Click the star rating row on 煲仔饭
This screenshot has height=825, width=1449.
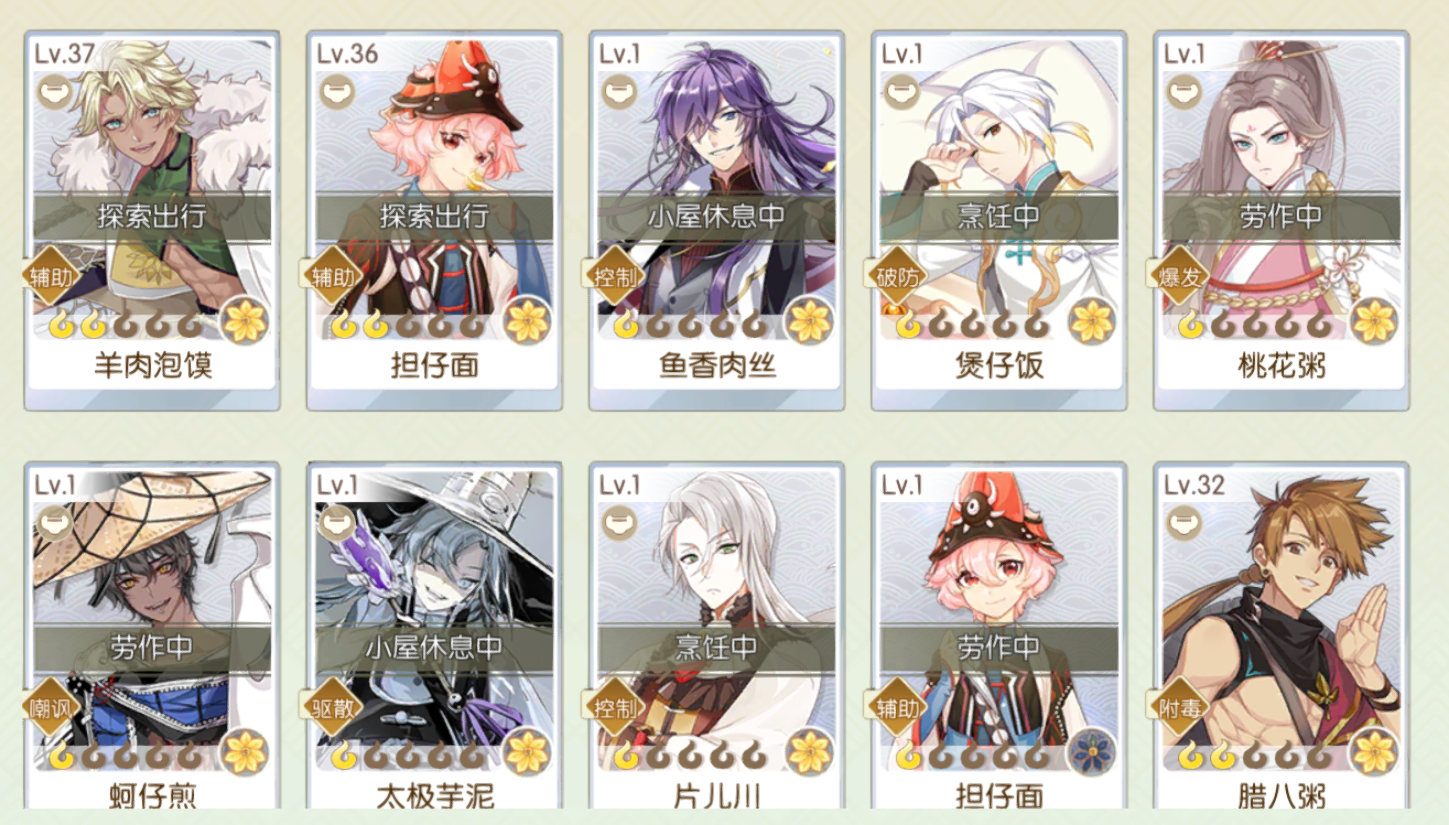(970, 325)
